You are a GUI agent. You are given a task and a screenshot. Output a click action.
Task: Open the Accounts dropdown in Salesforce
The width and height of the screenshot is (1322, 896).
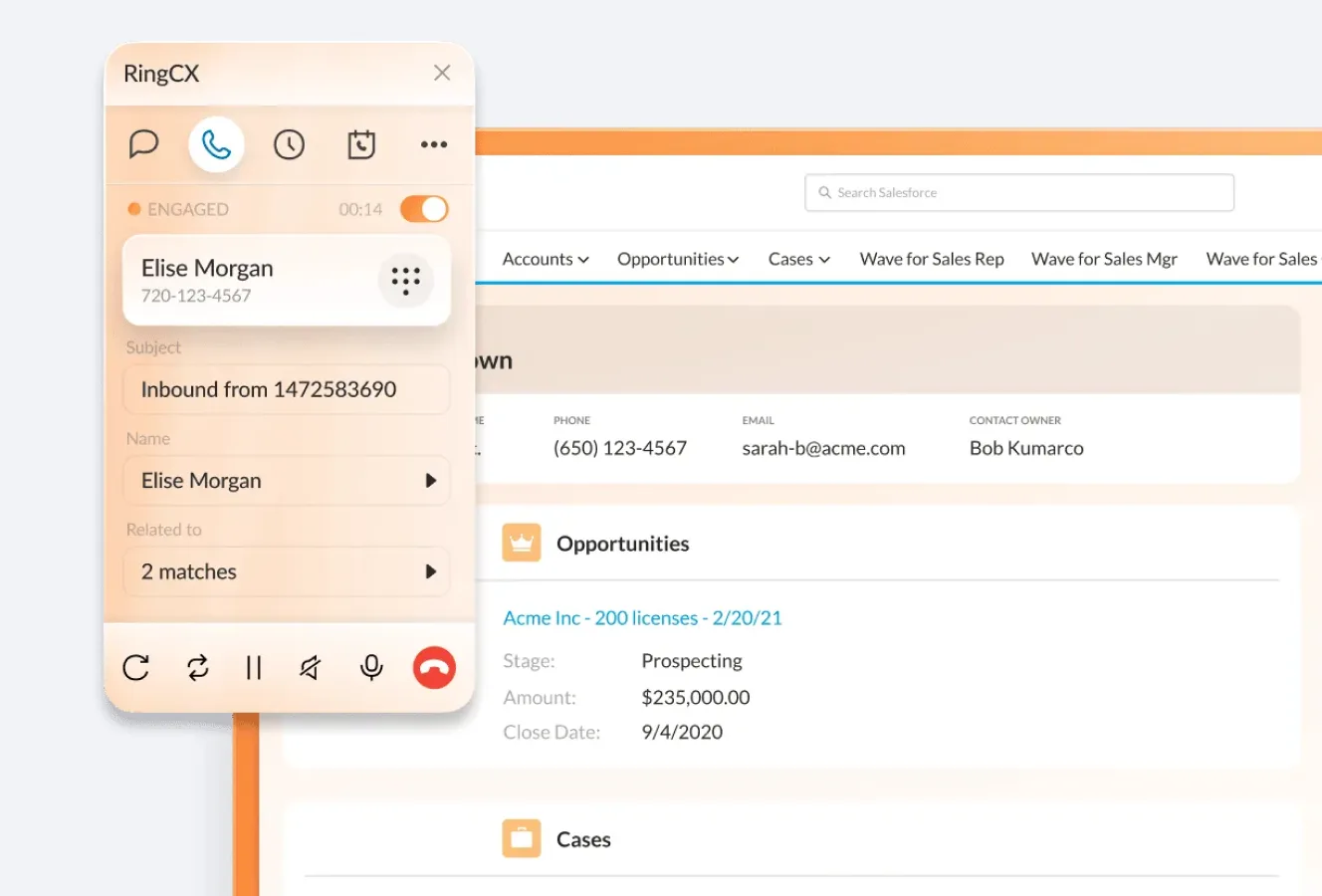coord(546,259)
